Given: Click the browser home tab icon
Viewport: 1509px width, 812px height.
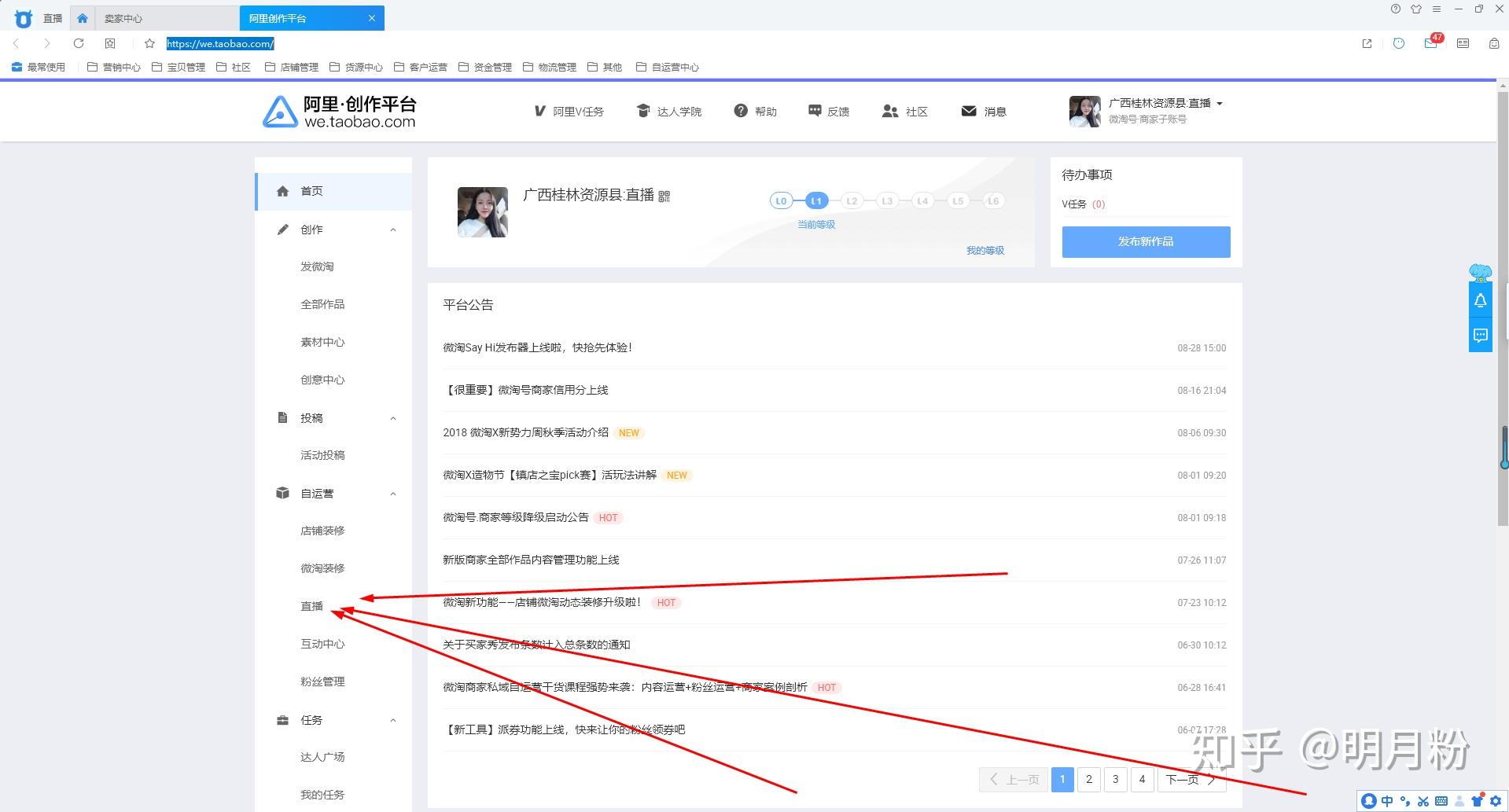Looking at the screenshot, I should click(x=83, y=18).
